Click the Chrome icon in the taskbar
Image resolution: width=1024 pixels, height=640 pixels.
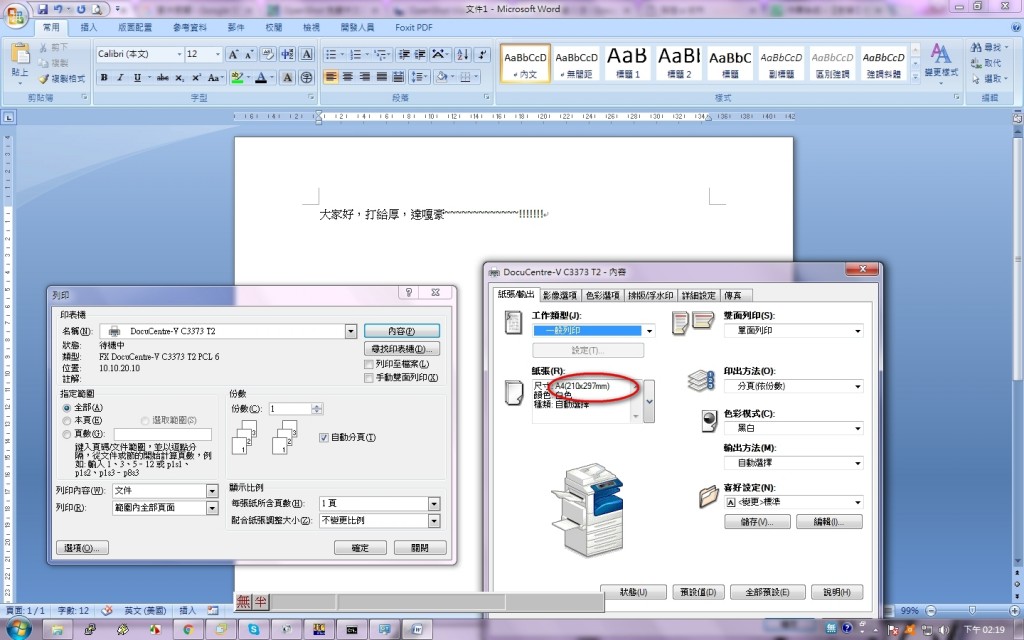pos(188,630)
